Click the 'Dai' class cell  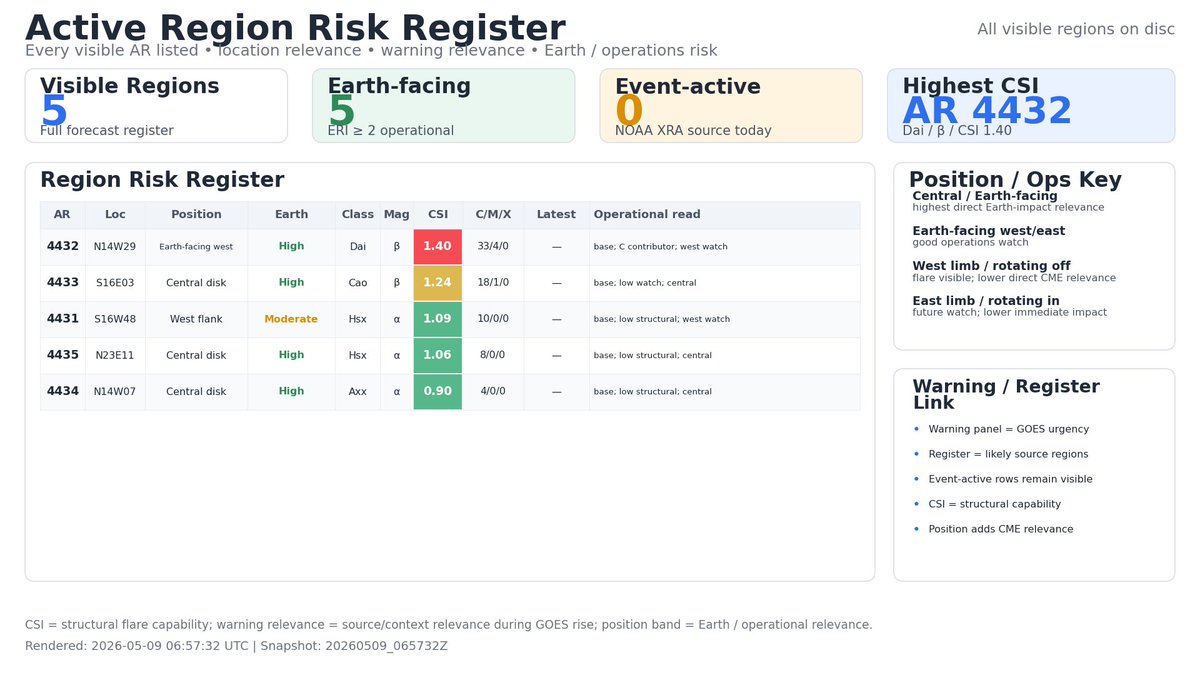[357, 247]
